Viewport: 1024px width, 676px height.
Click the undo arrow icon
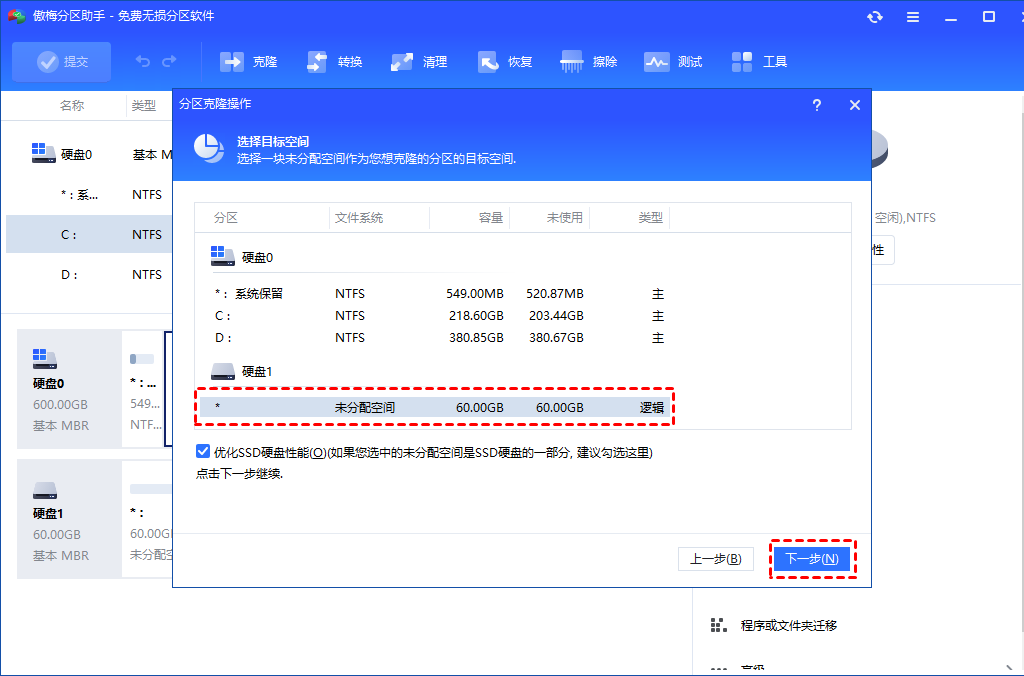point(142,61)
